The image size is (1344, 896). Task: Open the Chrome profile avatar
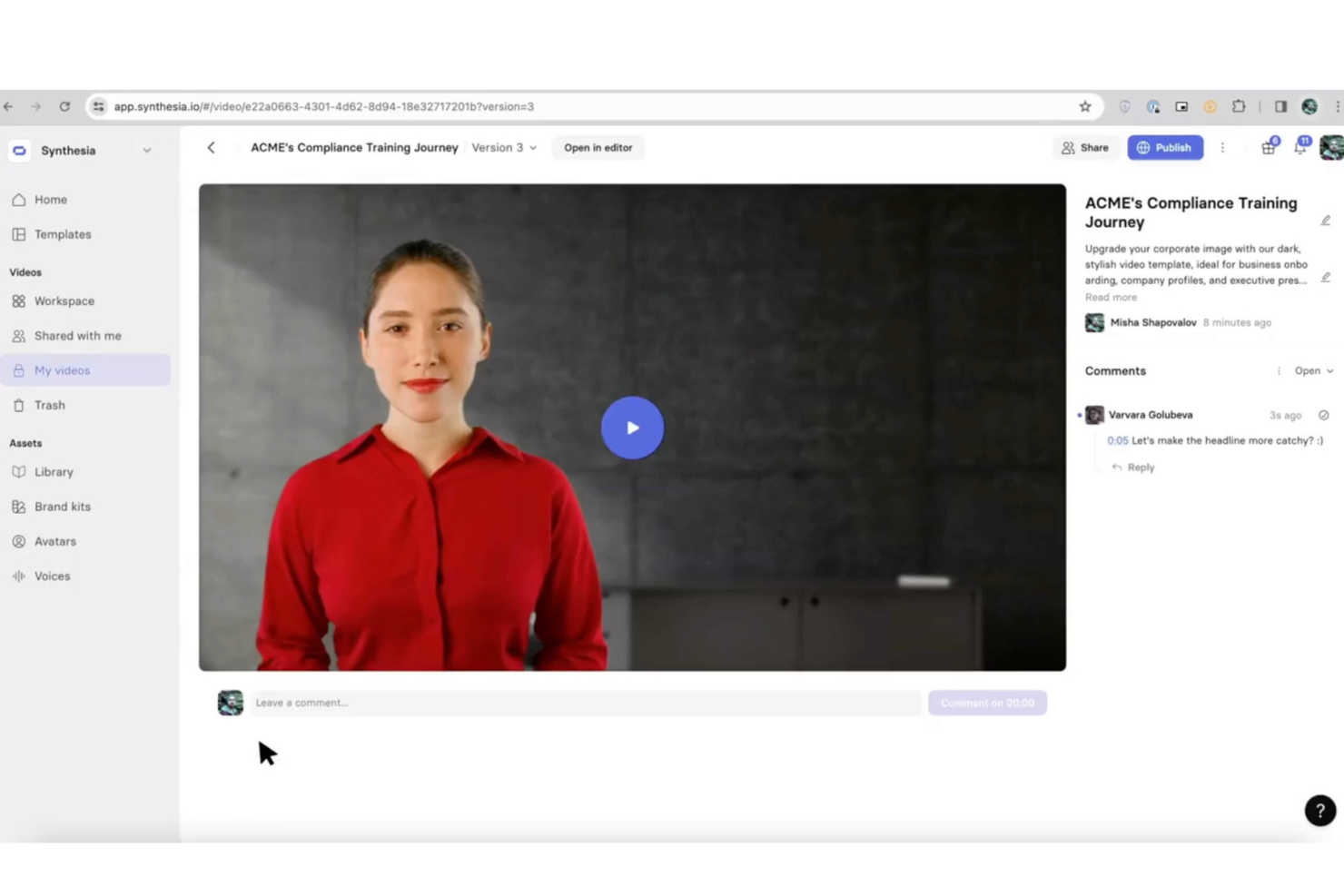coord(1309,106)
